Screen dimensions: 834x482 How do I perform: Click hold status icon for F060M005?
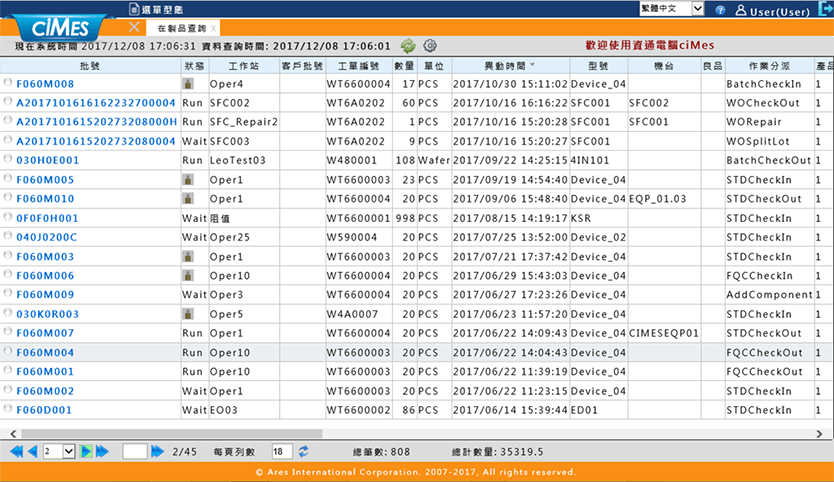[188, 180]
